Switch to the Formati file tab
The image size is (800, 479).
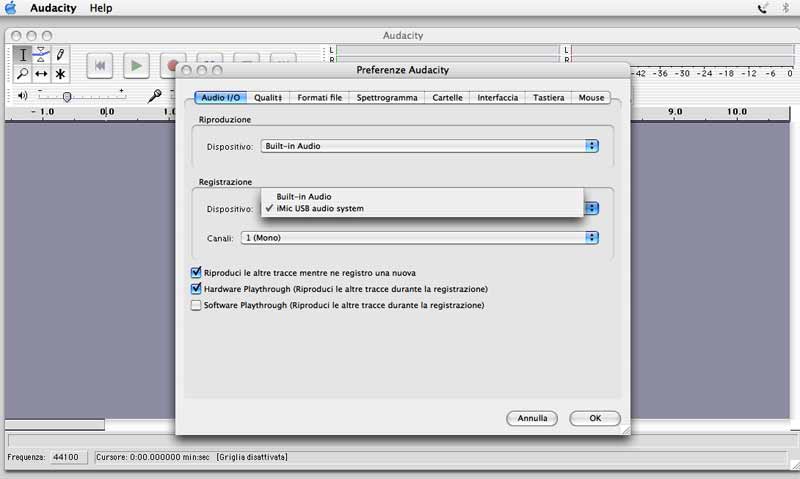point(319,97)
